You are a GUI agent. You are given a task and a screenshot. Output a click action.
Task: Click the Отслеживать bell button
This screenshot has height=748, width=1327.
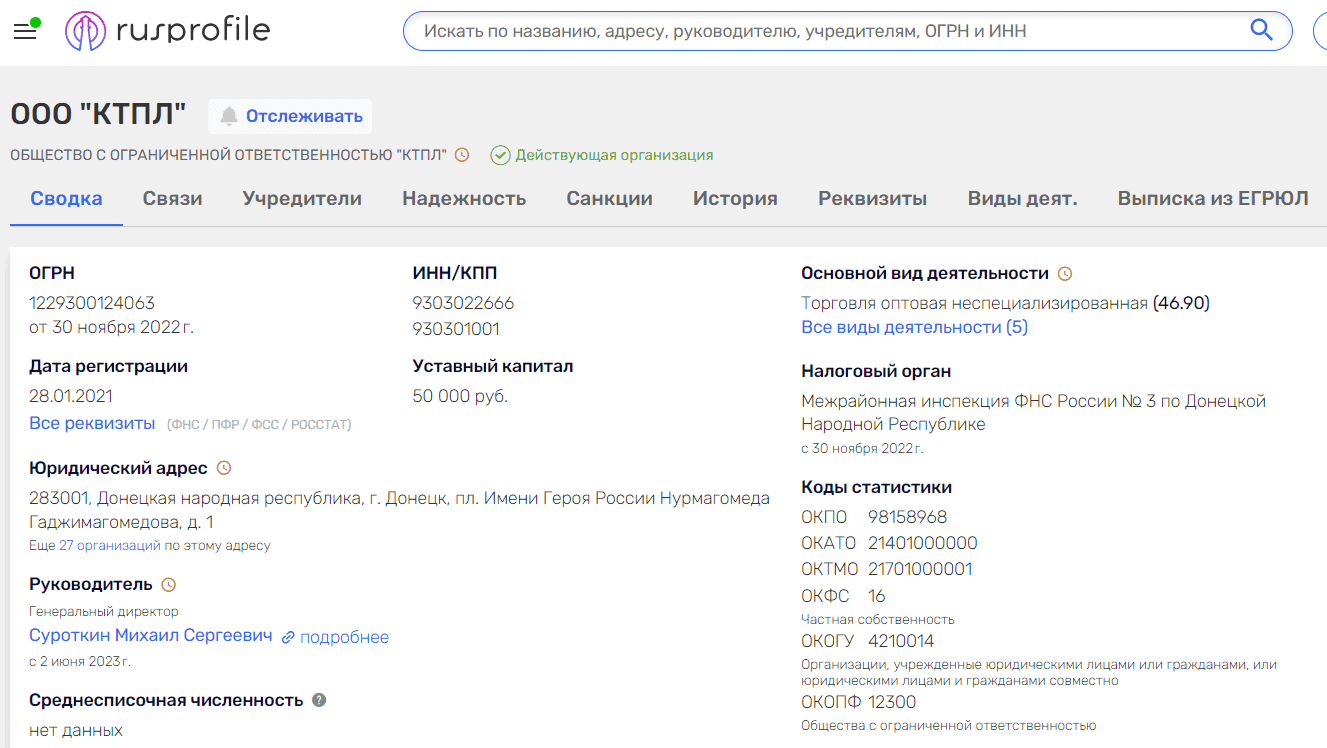coord(290,116)
